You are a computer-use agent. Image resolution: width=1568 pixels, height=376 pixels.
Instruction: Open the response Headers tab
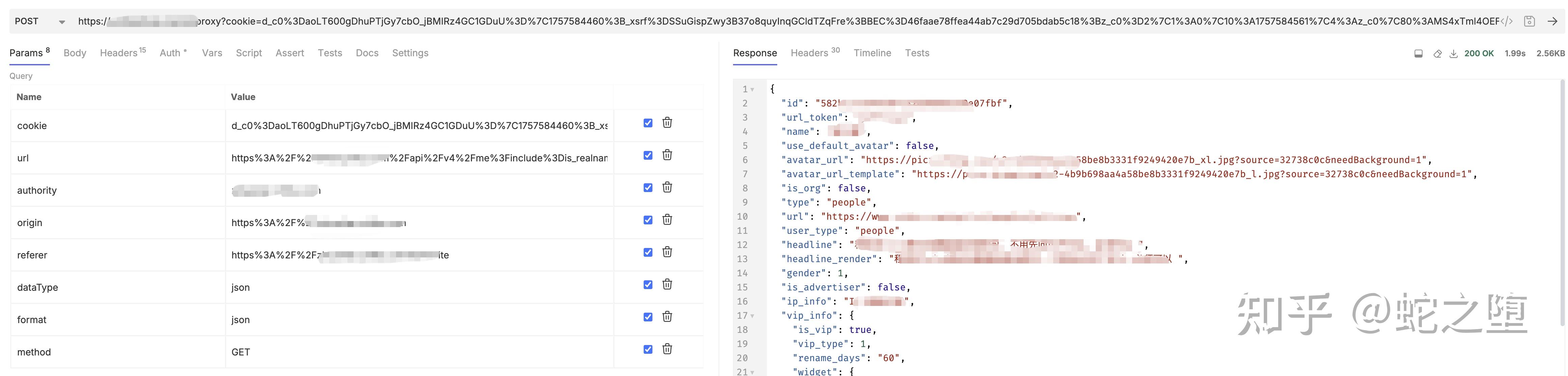click(x=815, y=53)
